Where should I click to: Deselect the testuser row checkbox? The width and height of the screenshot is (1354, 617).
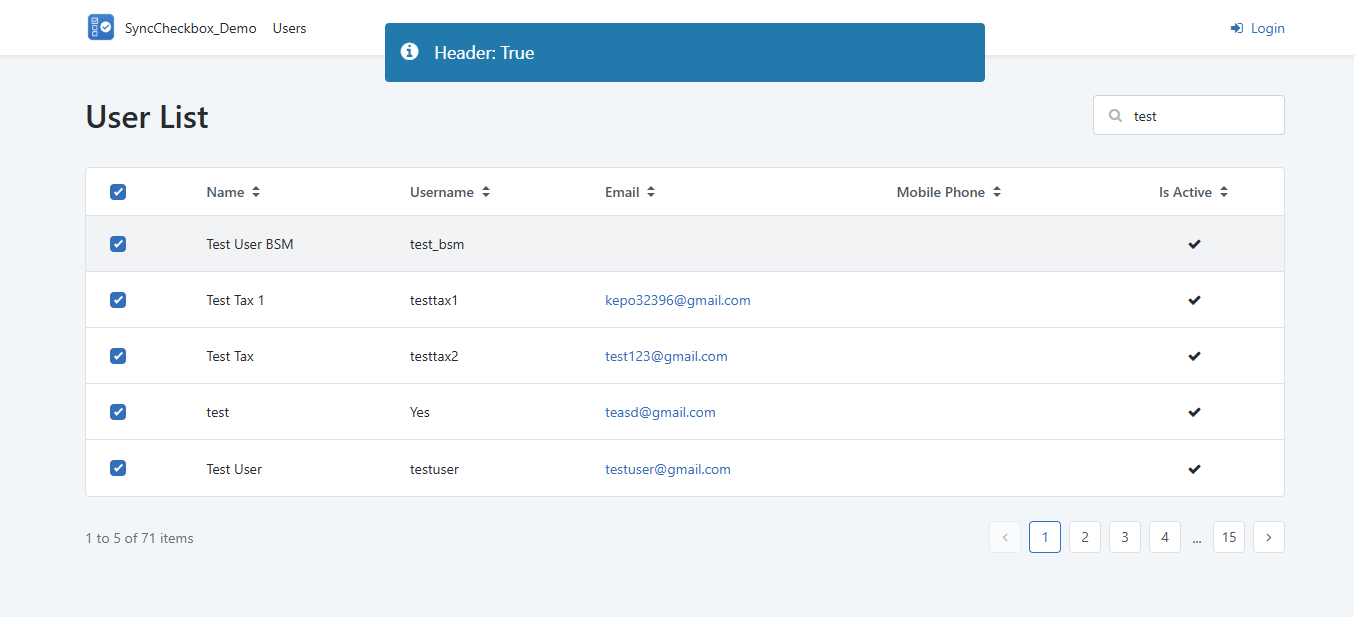click(x=118, y=468)
